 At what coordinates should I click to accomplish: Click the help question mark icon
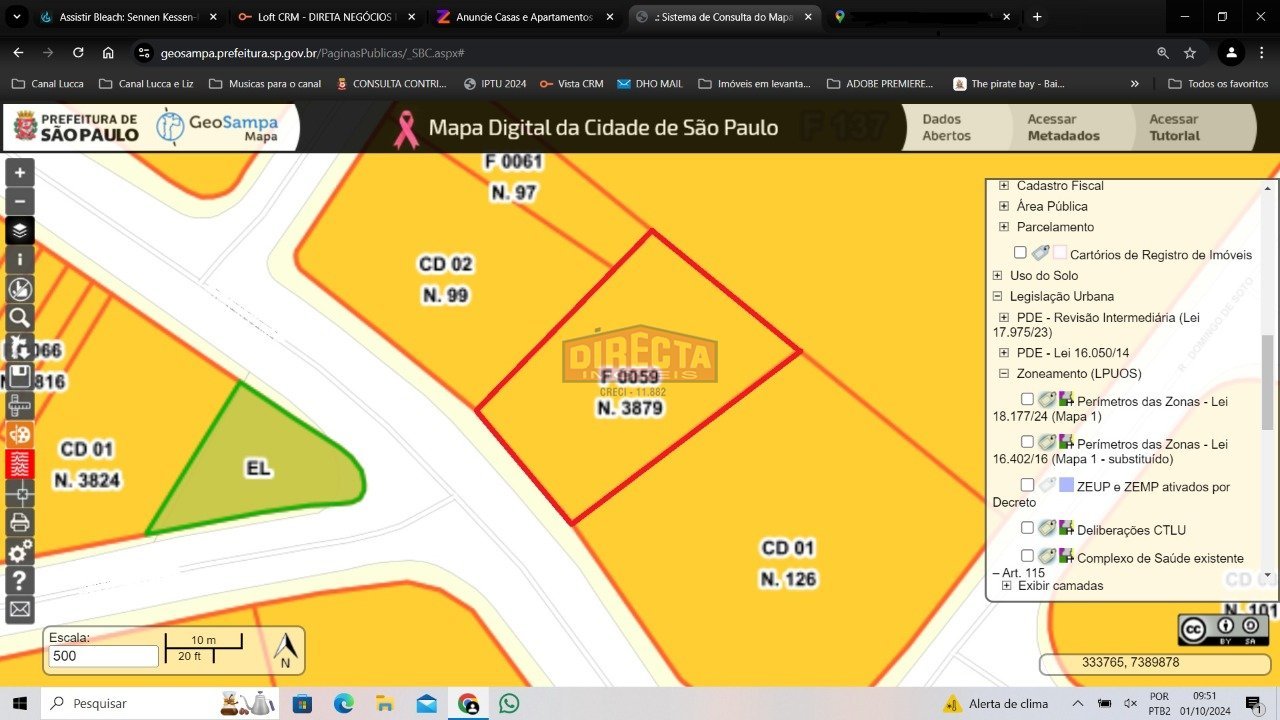point(20,580)
